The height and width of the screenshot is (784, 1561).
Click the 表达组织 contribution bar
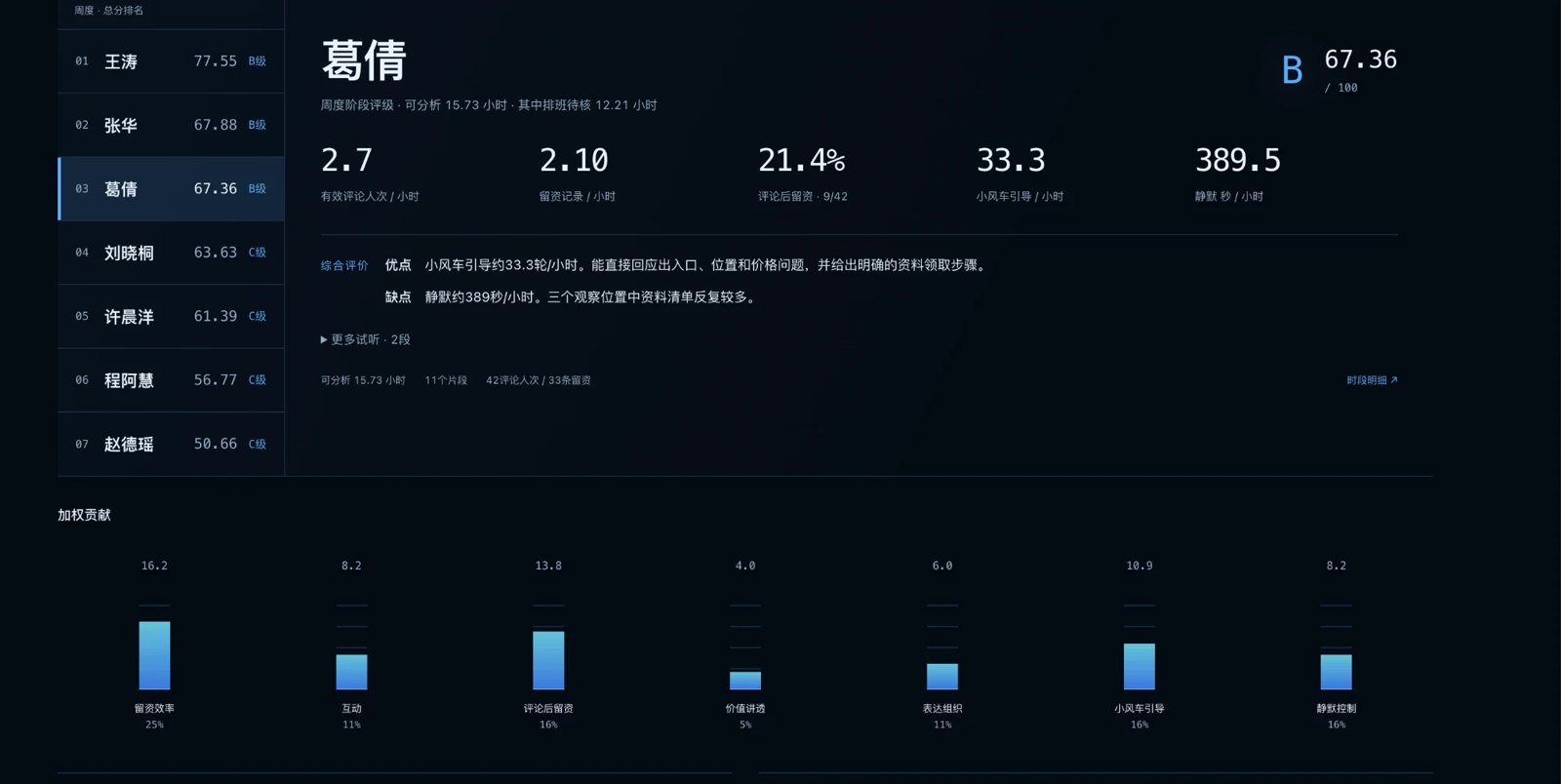click(x=942, y=677)
